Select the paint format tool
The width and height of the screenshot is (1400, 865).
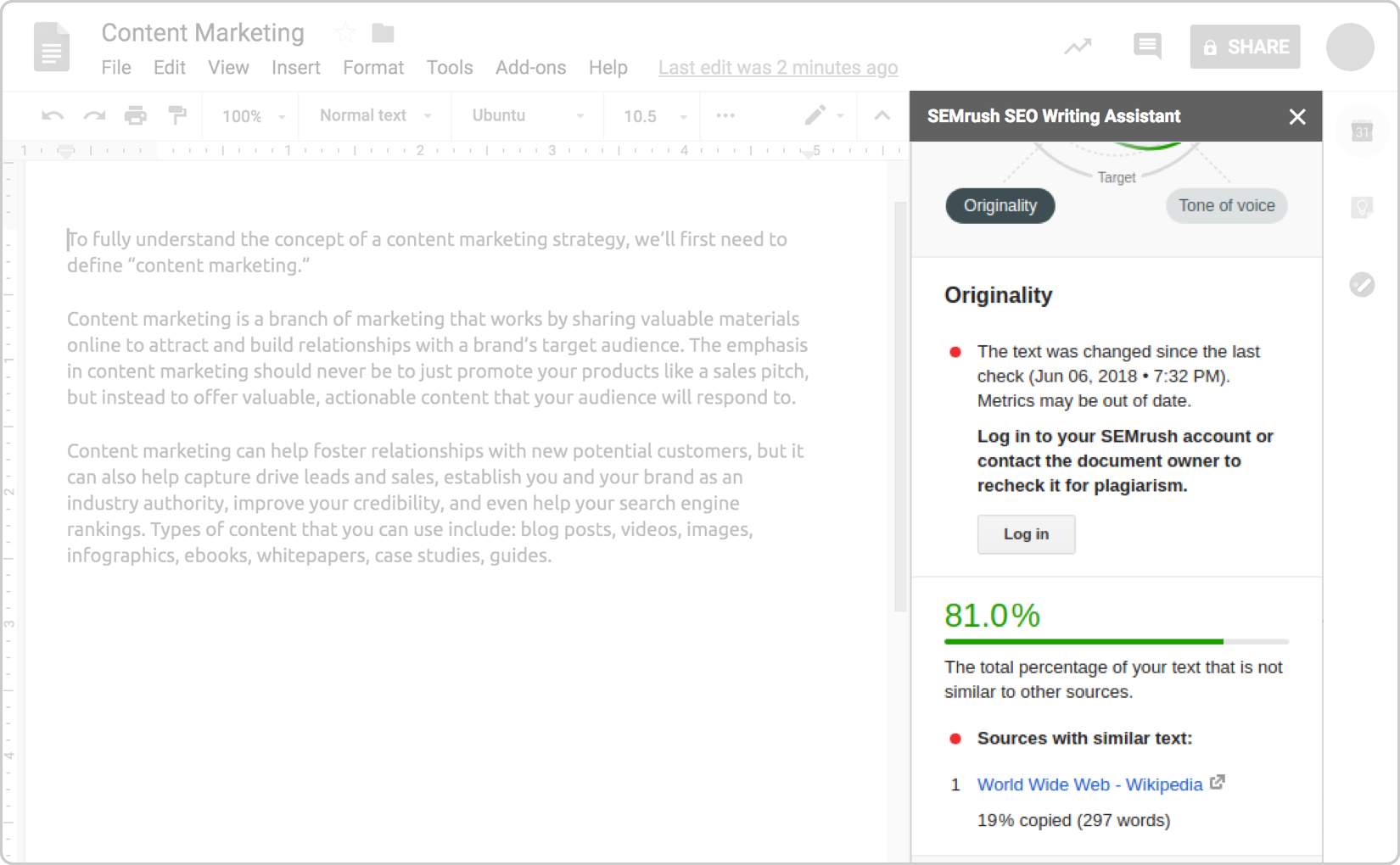pos(177,114)
